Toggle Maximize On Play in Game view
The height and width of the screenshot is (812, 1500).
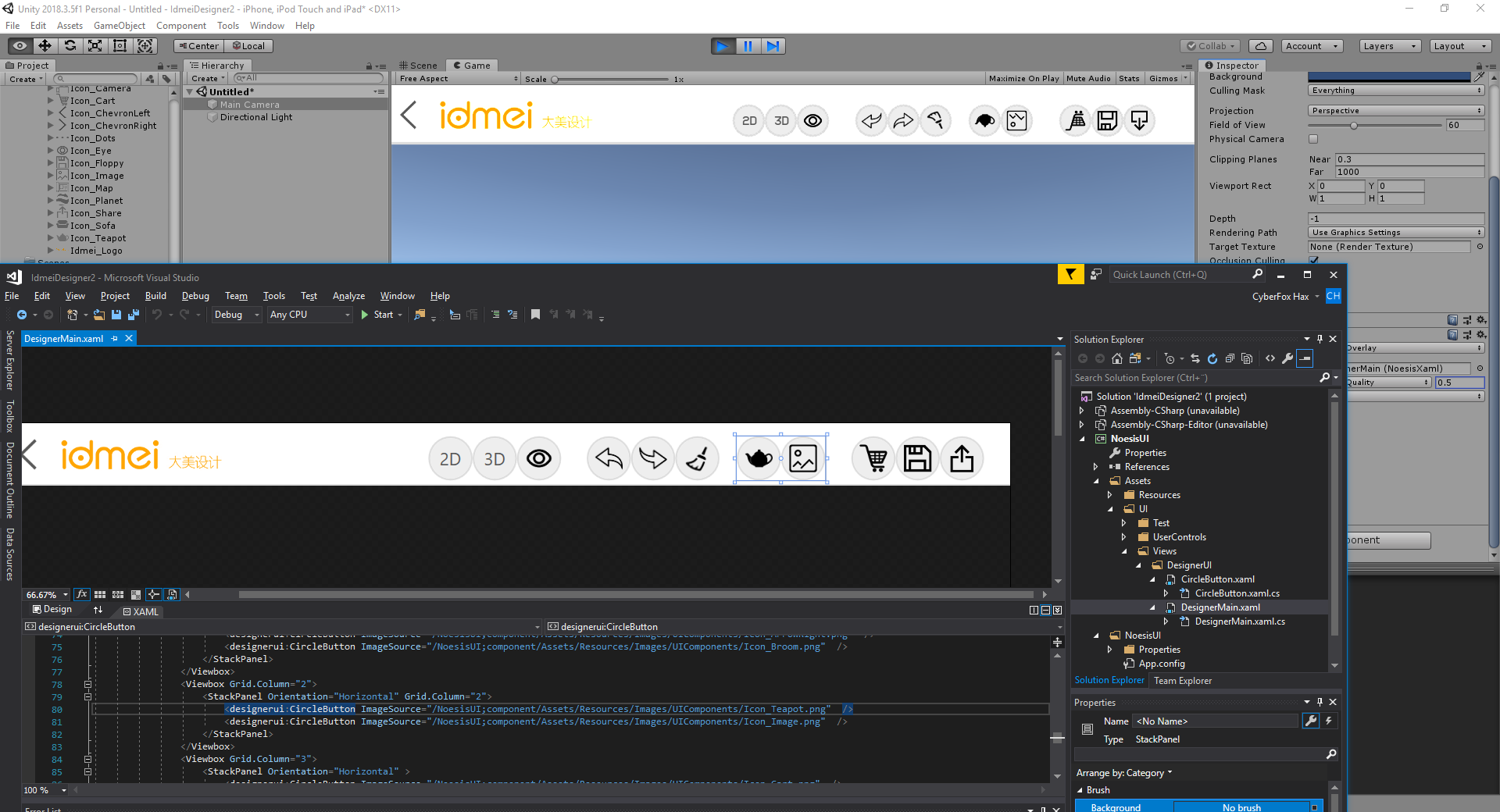[1023, 78]
